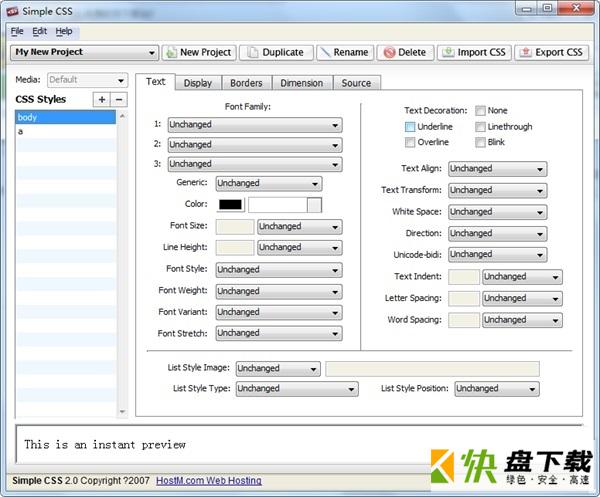The height and width of the screenshot is (497, 600).
Task: Toggle the None text decoration checkbox
Action: click(x=480, y=111)
